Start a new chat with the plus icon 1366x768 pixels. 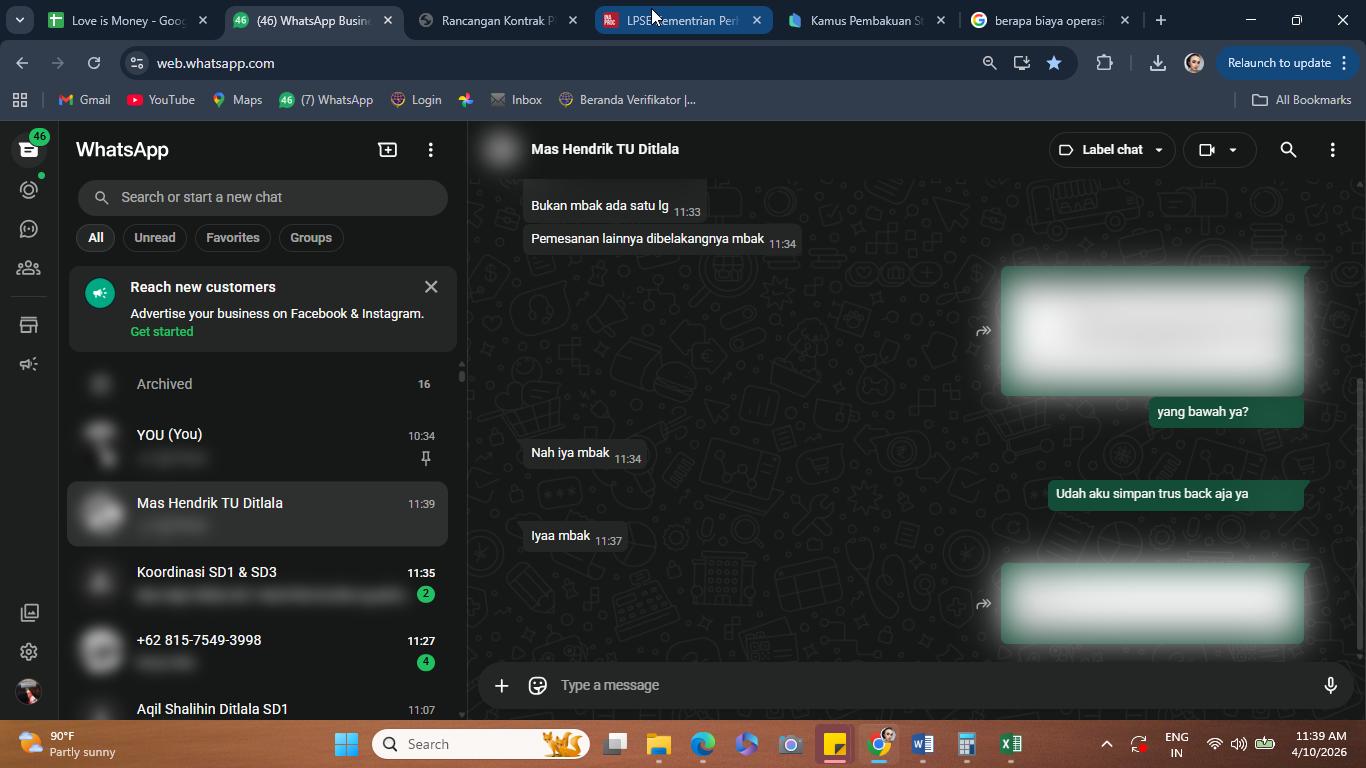[387, 149]
